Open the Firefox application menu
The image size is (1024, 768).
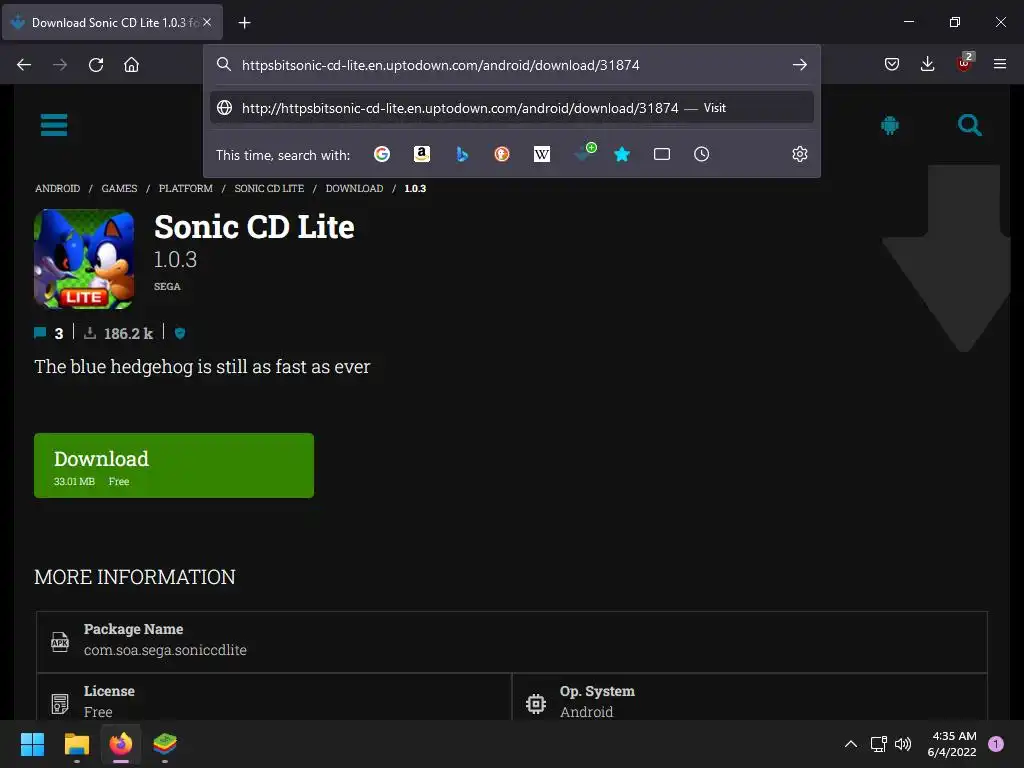click(999, 64)
